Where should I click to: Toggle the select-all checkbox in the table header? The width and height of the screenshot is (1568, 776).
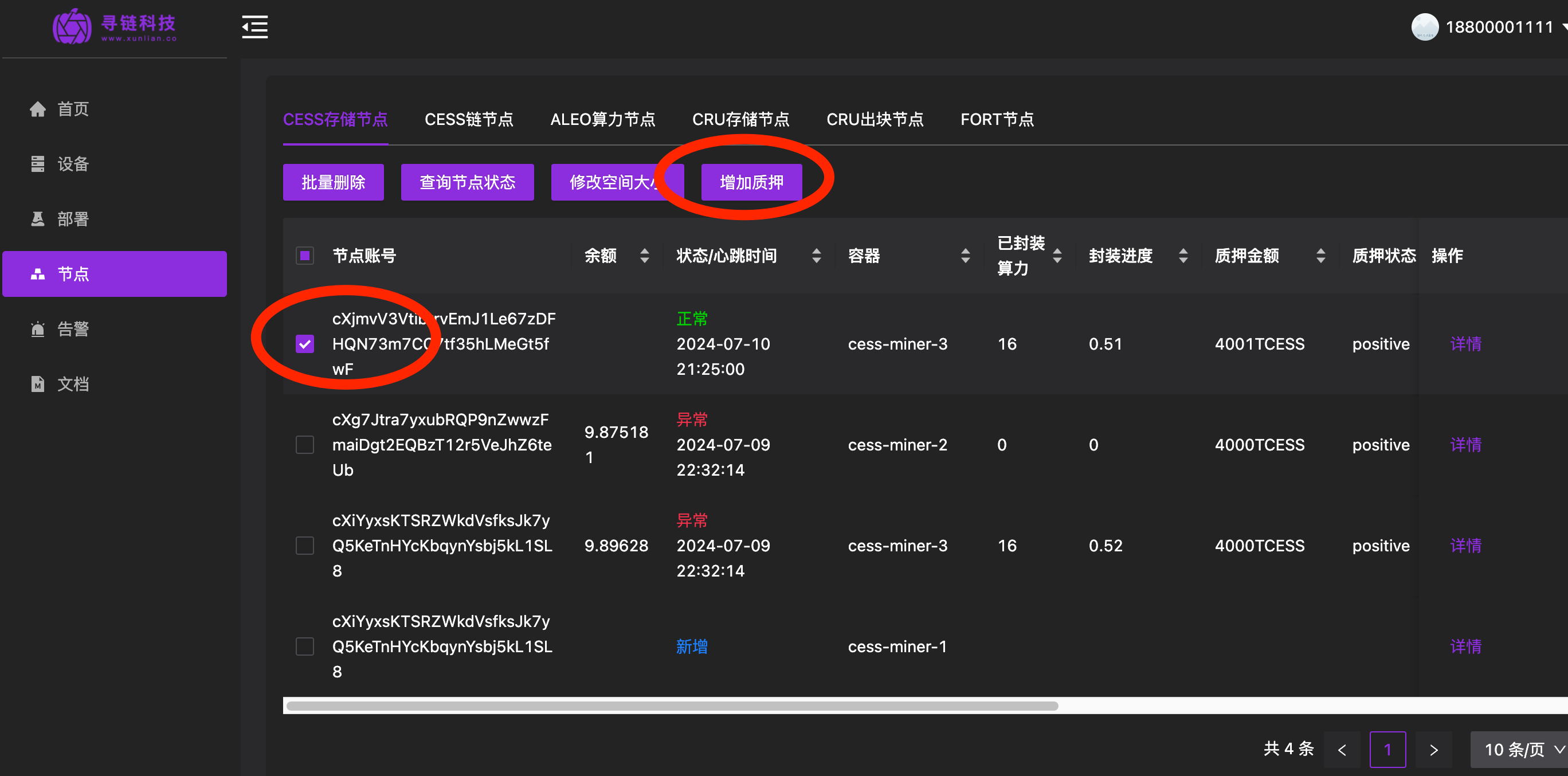tap(305, 256)
